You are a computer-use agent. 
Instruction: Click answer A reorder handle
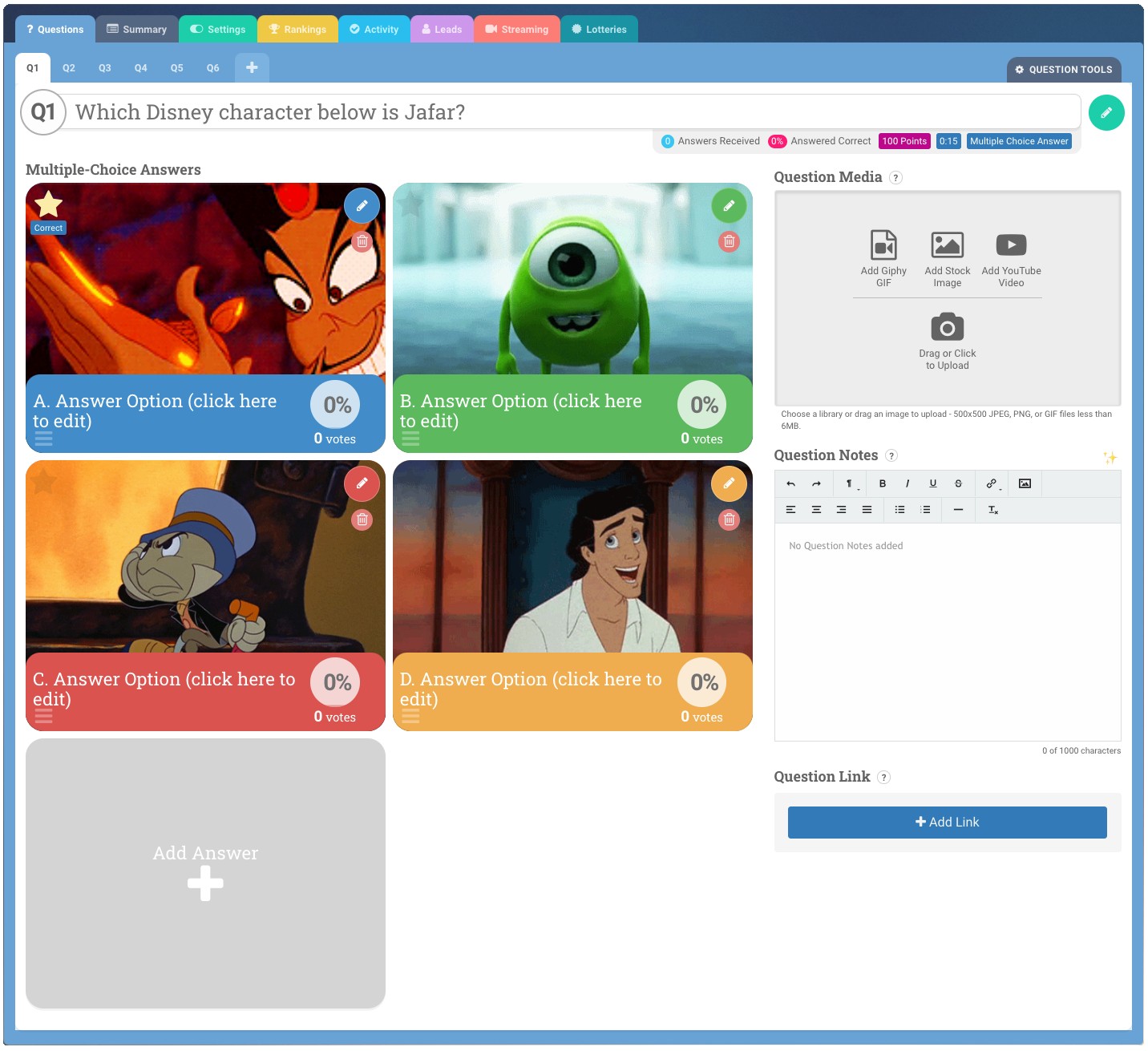43,439
